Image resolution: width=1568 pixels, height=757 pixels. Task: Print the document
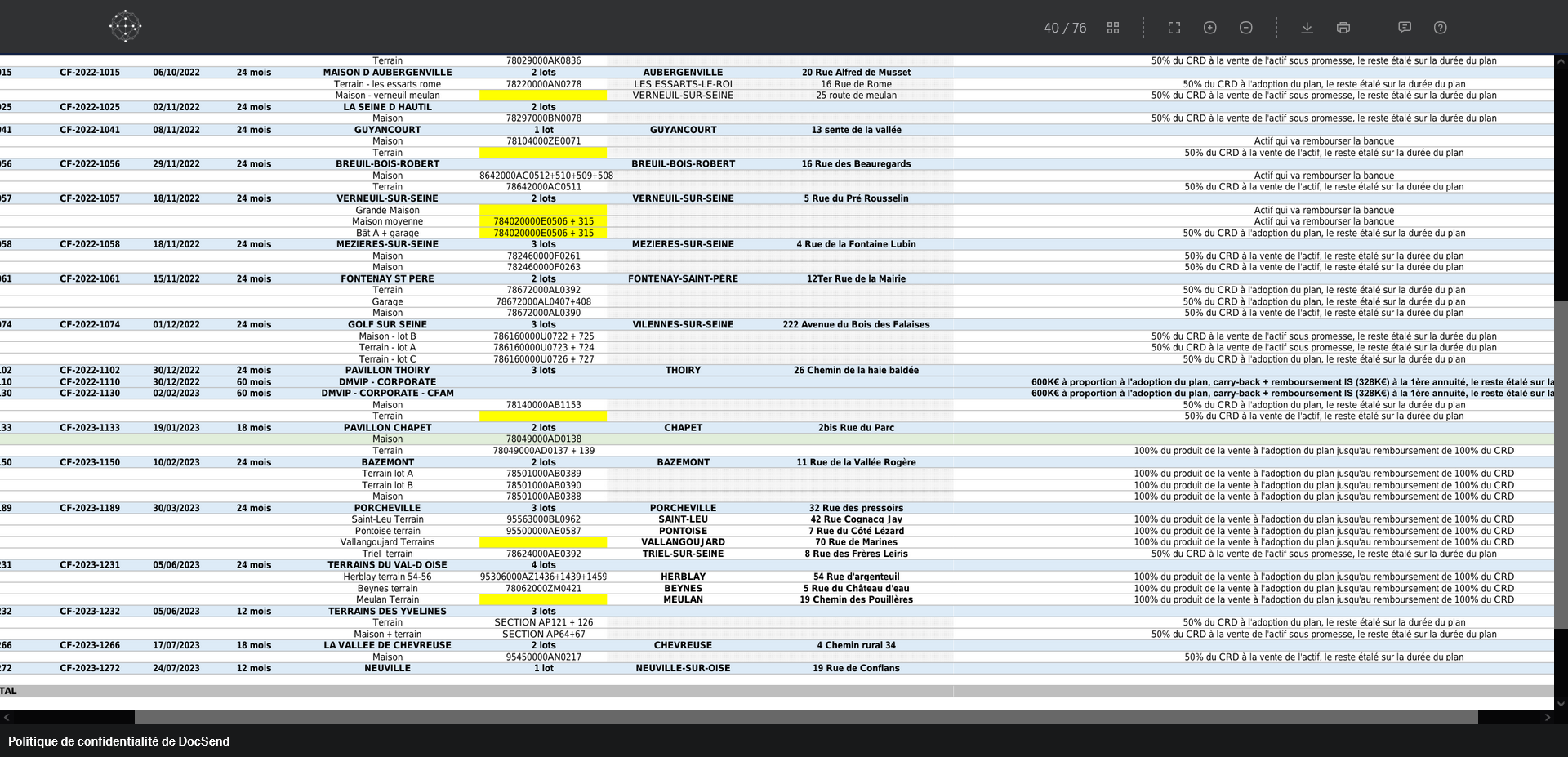coord(1343,28)
